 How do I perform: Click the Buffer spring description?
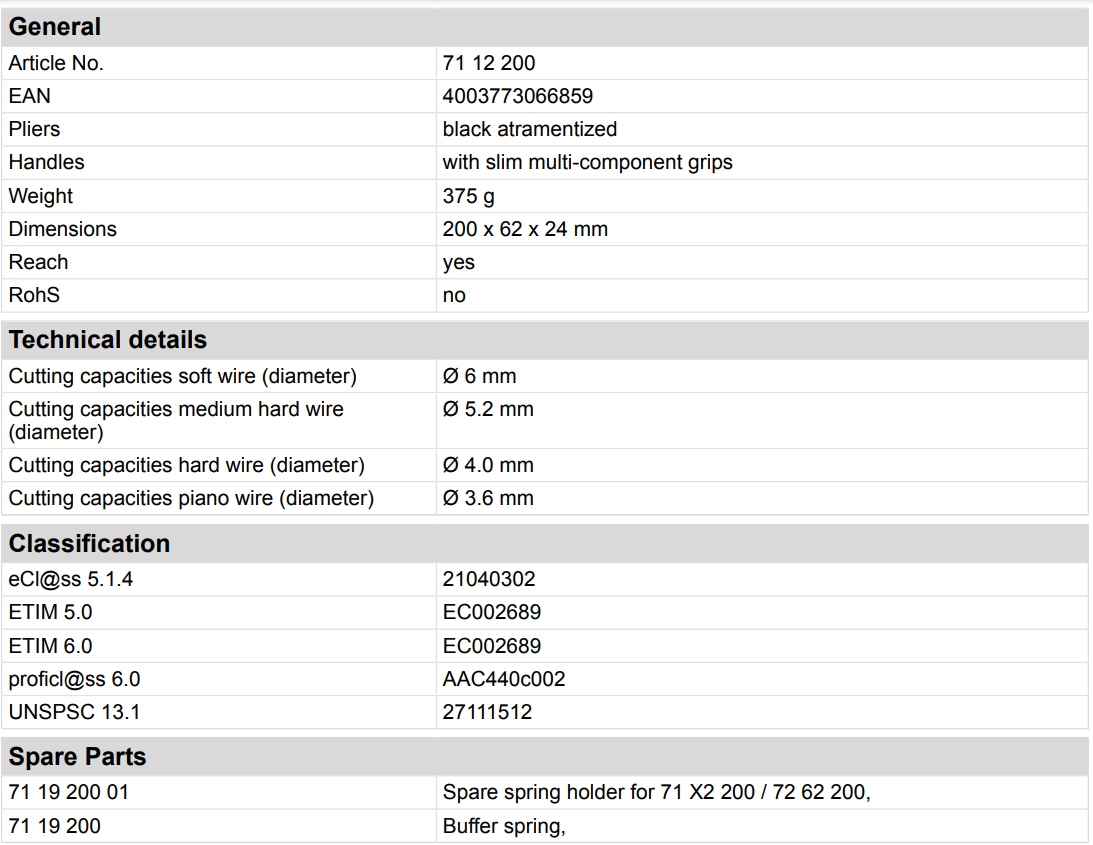(504, 827)
